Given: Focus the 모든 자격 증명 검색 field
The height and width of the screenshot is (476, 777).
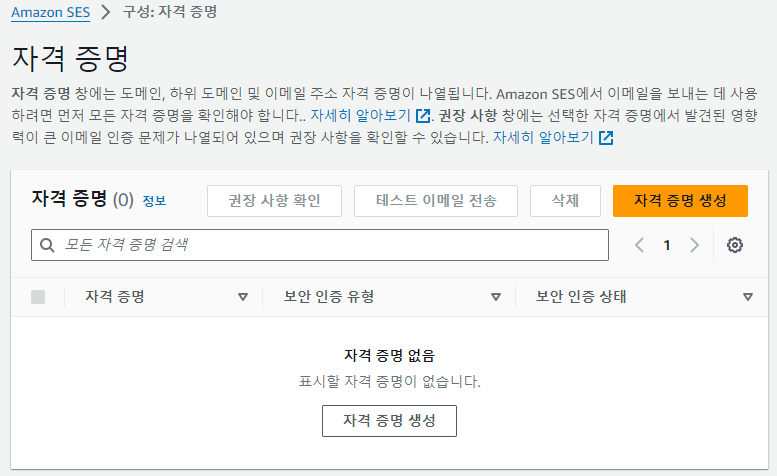Looking at the screenshot, I should point(320,245).
